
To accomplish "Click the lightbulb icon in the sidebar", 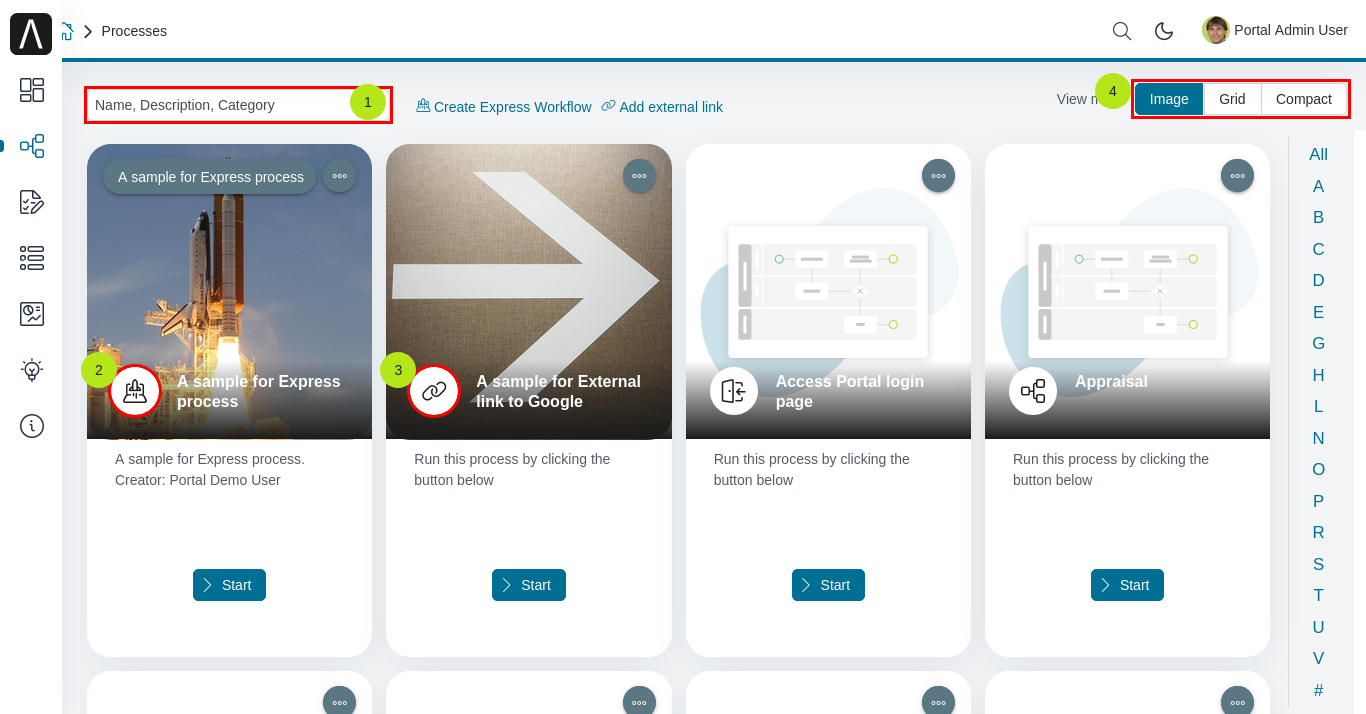I will pos(32,370).
